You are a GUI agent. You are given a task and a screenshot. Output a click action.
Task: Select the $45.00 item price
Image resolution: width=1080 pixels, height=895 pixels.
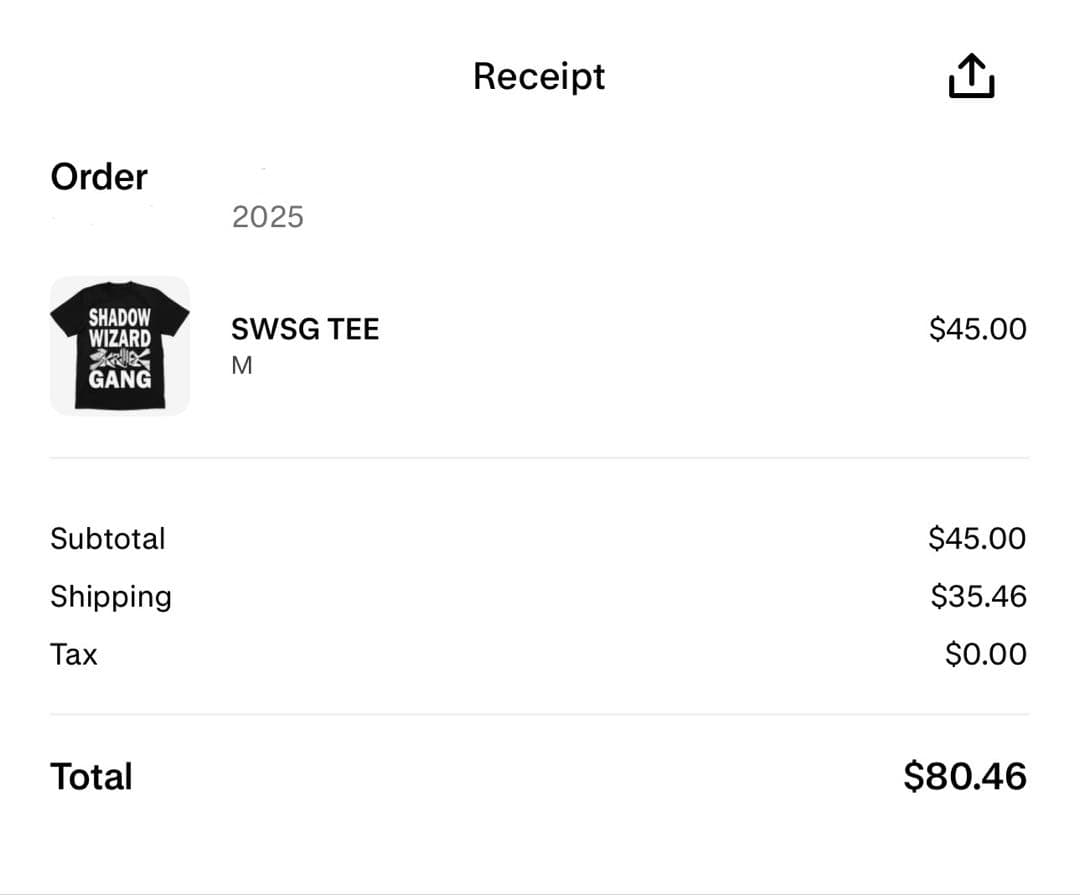pyautogui.click(x=978, y=328)
